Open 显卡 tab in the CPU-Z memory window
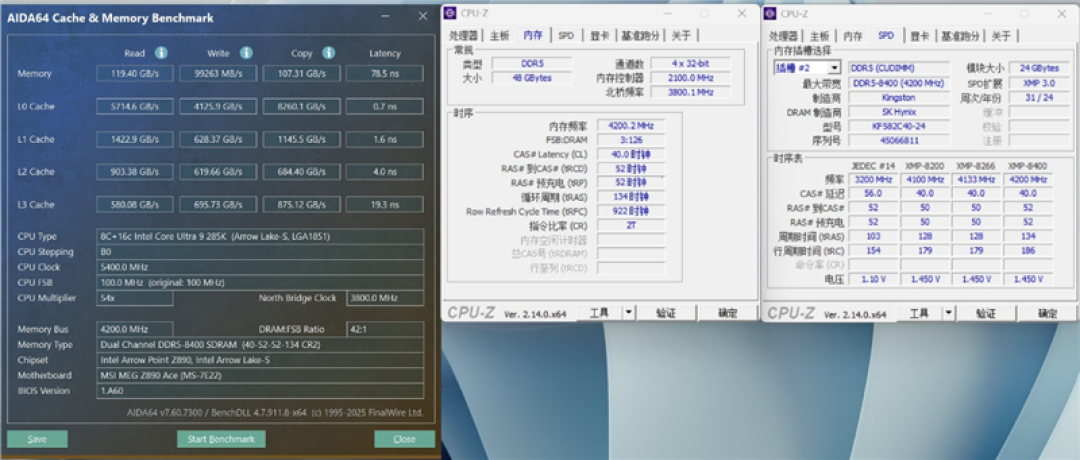1080x460 pixels. (598, 36)
